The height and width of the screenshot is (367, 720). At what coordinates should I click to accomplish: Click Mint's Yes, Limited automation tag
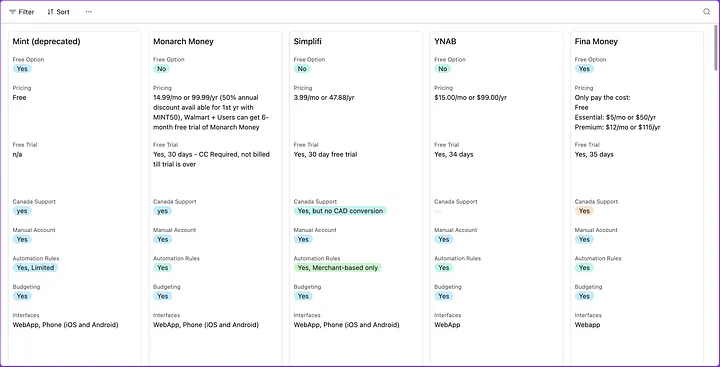click(x=35, y=268)
